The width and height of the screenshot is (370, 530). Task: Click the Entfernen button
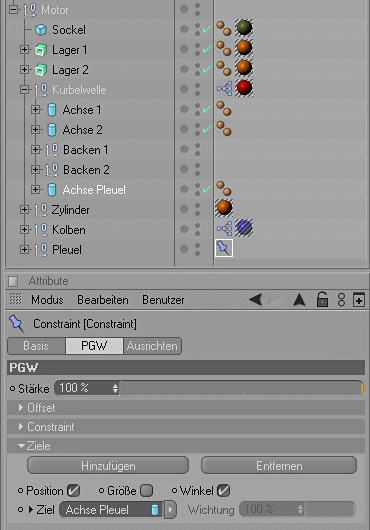279,466
